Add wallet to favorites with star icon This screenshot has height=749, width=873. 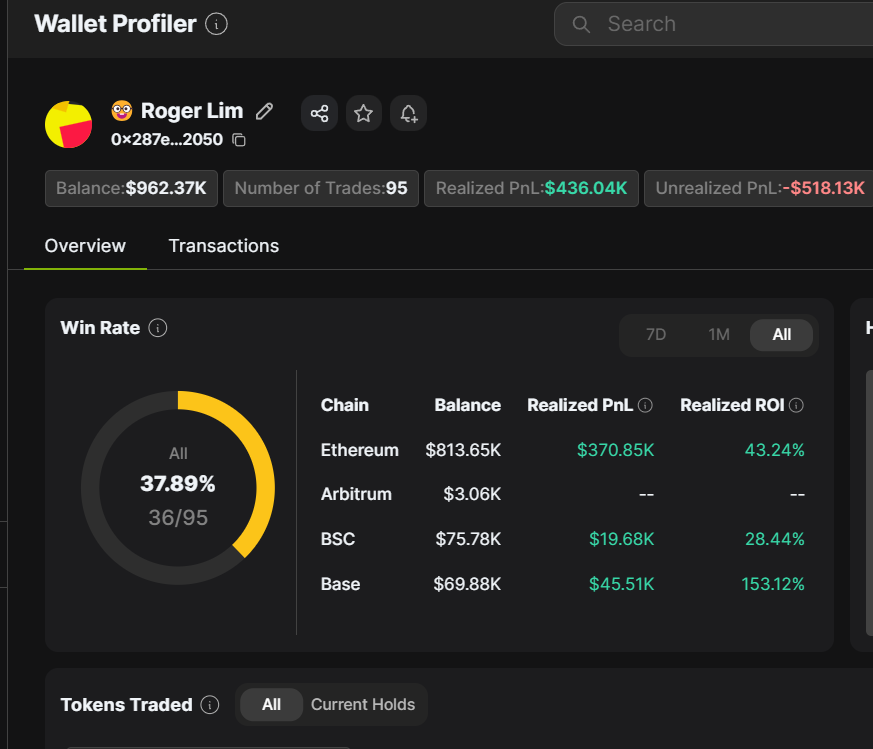(x=364, y=114)
